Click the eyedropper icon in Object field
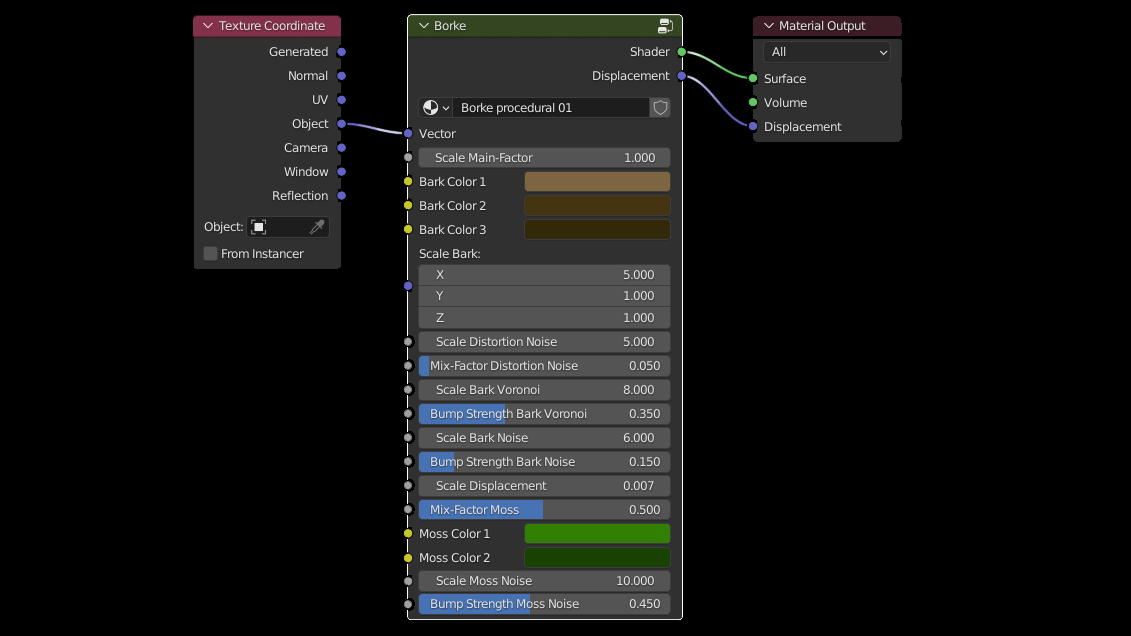 pos(317,228)
